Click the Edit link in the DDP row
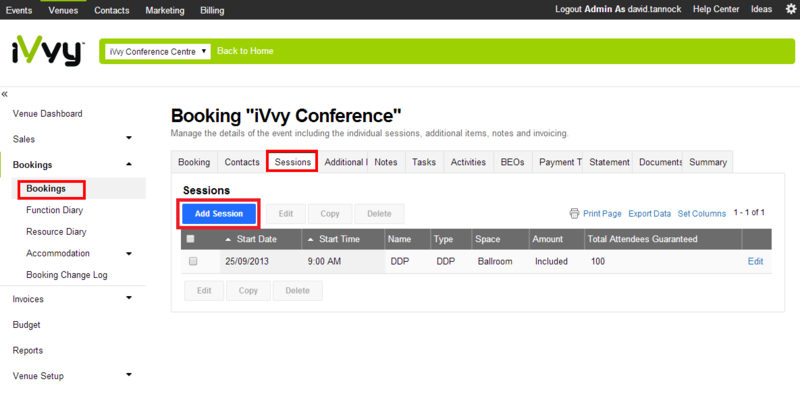 tap(756, 261)
